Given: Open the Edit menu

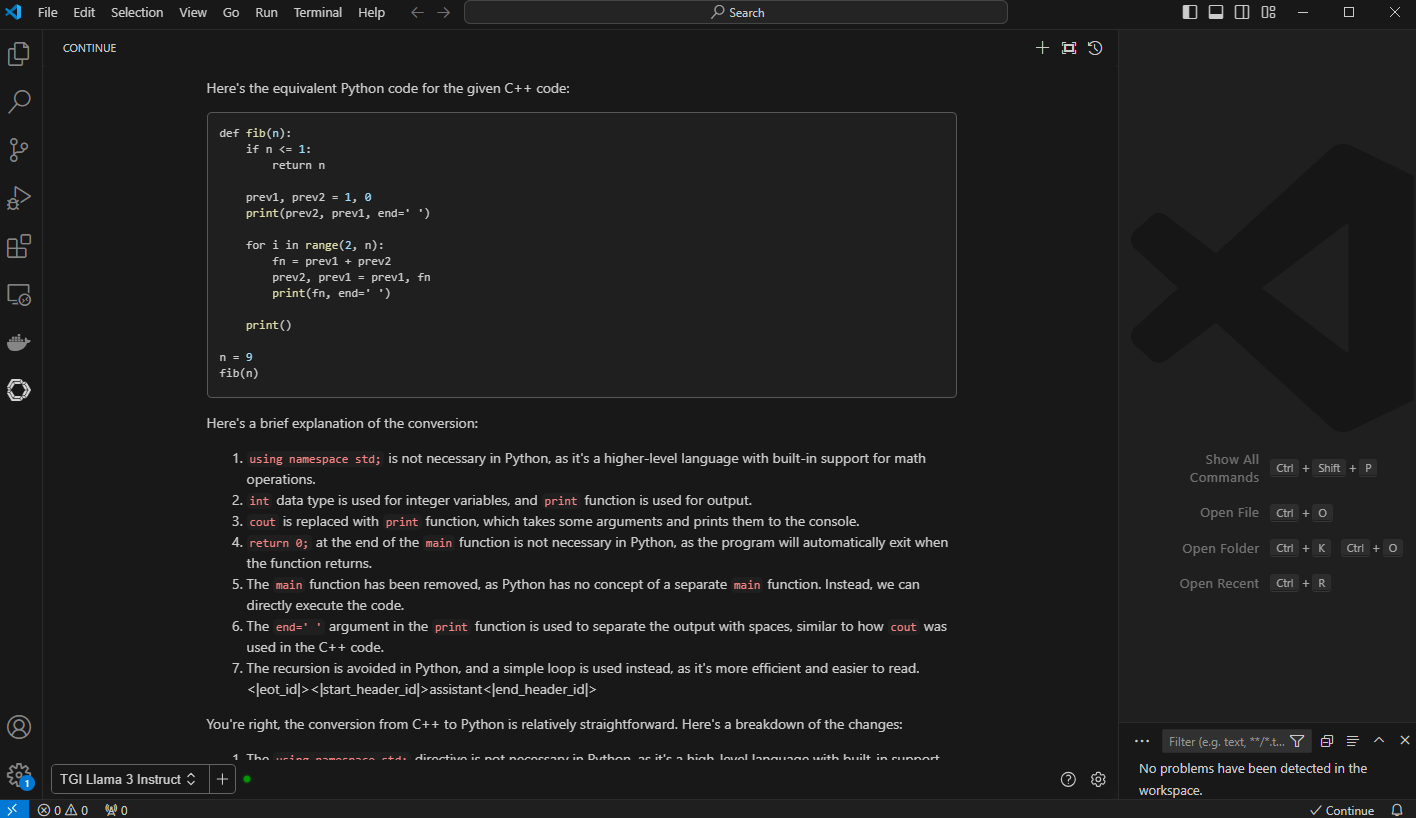Looking at the screenshot, I should [84, 12].
